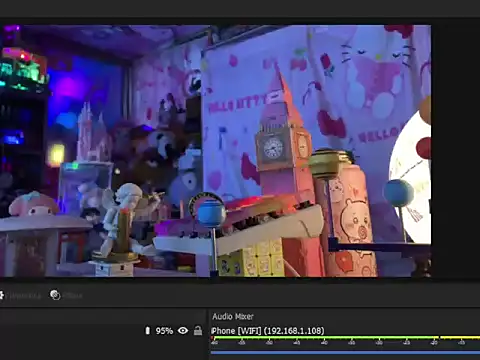This screenshot has height=360, width=480.
Task: Toggle the lock icon on the source
Action: click(198, 331)
